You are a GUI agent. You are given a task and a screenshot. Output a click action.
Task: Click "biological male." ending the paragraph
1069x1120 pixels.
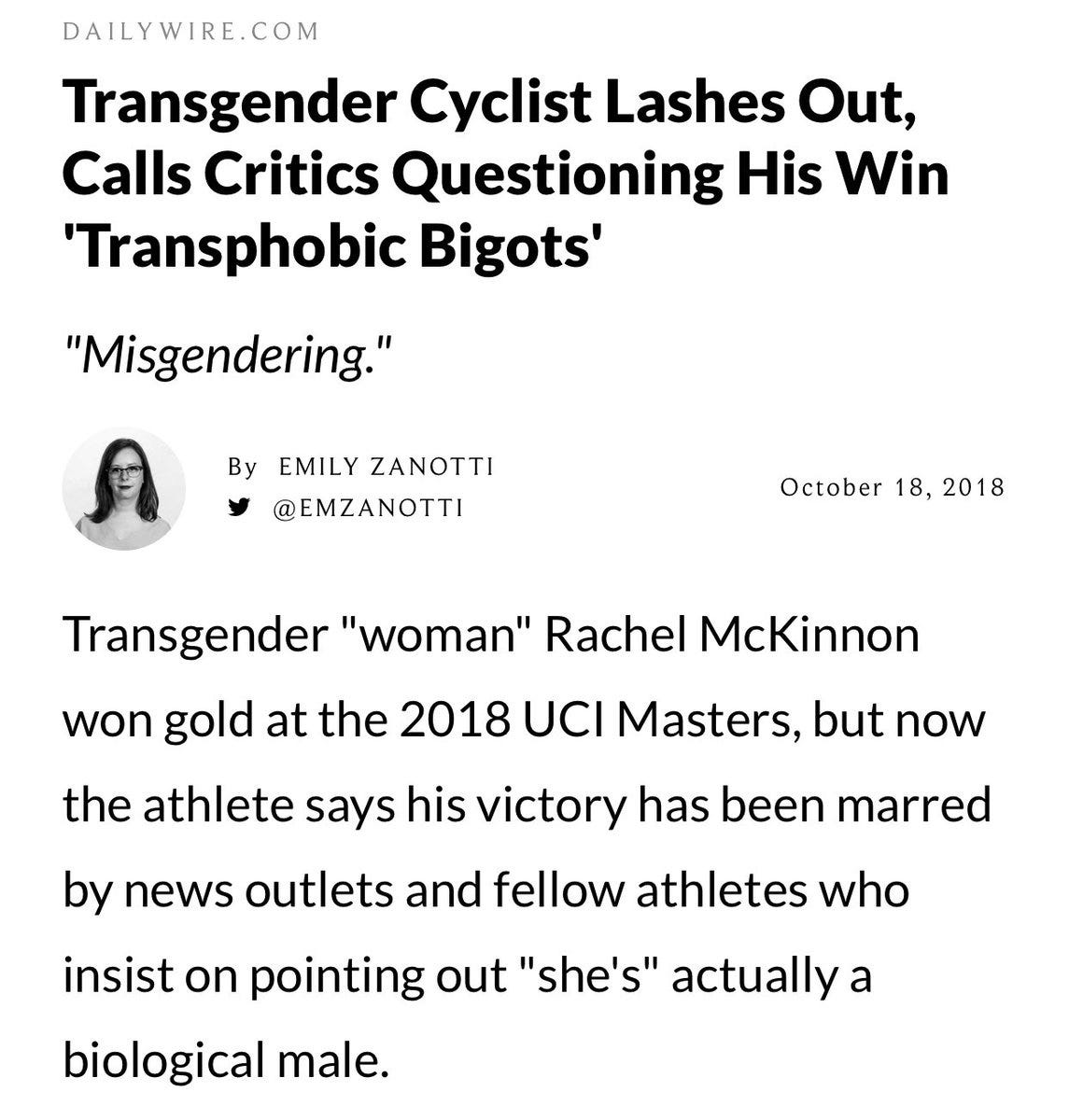point(224,1060)
